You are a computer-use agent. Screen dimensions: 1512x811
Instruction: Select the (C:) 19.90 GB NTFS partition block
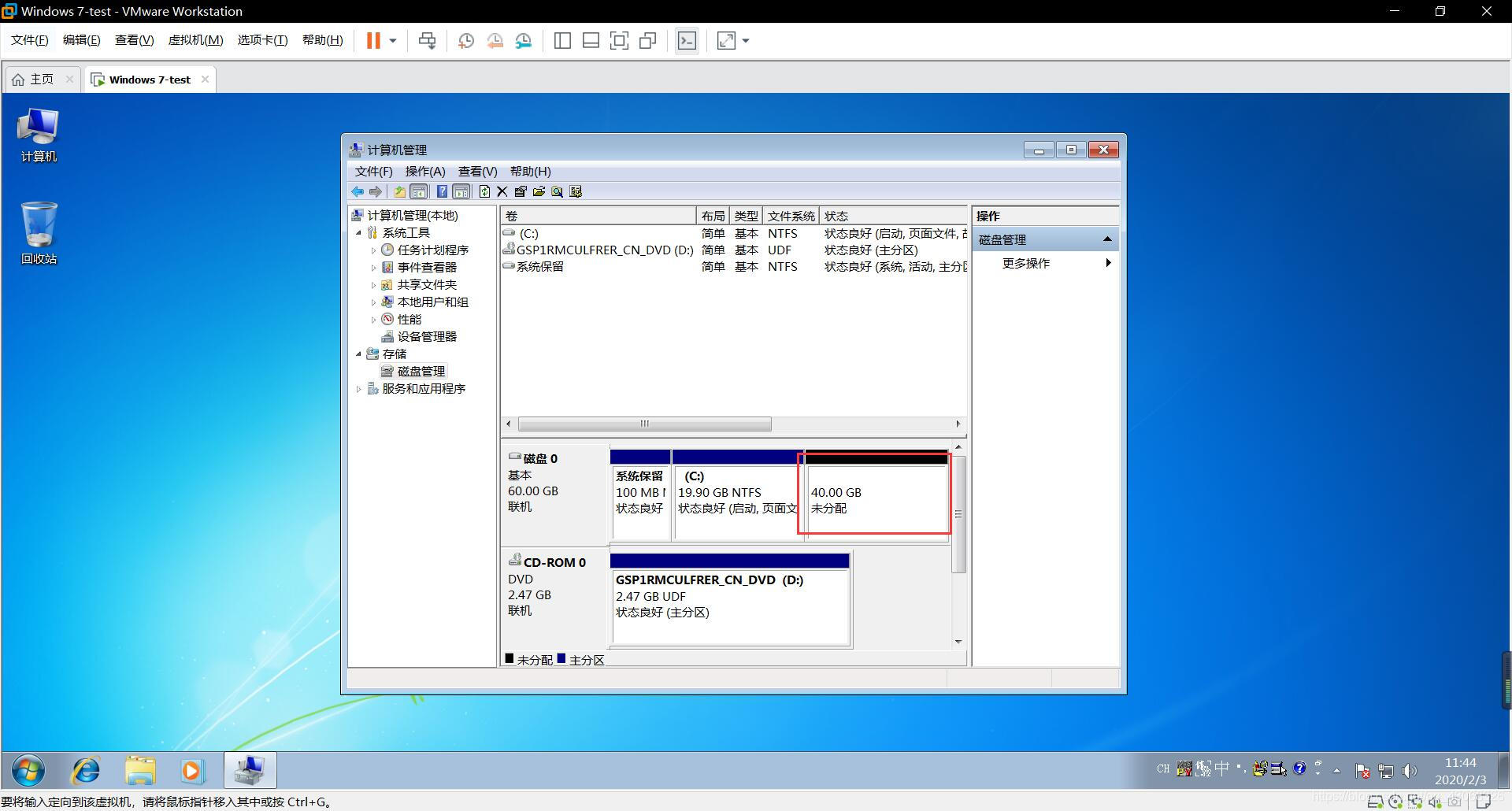tap(738, 494)
